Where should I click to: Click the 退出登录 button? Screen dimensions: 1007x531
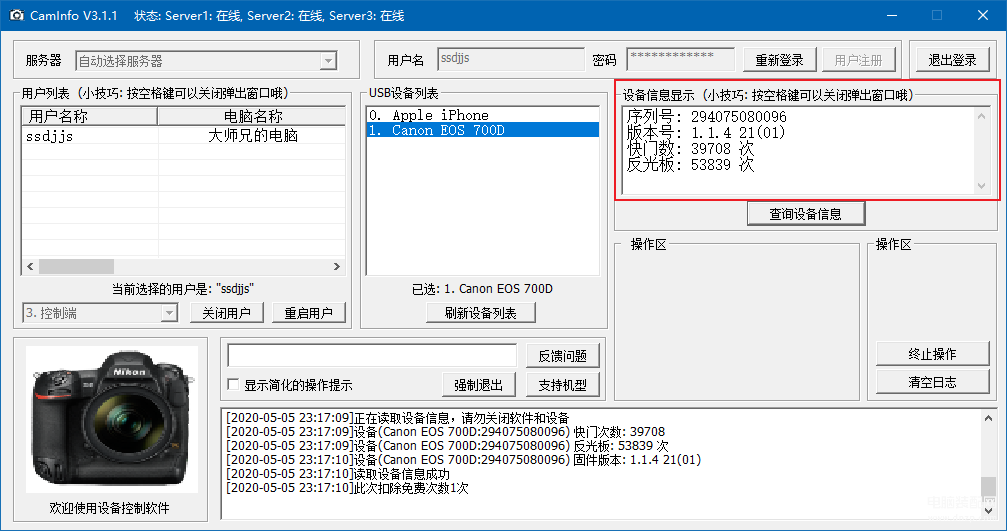[x=952, y=60]
